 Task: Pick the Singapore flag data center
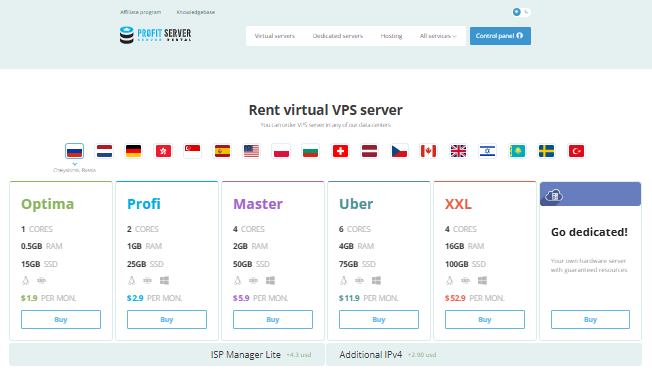[193, 151]
